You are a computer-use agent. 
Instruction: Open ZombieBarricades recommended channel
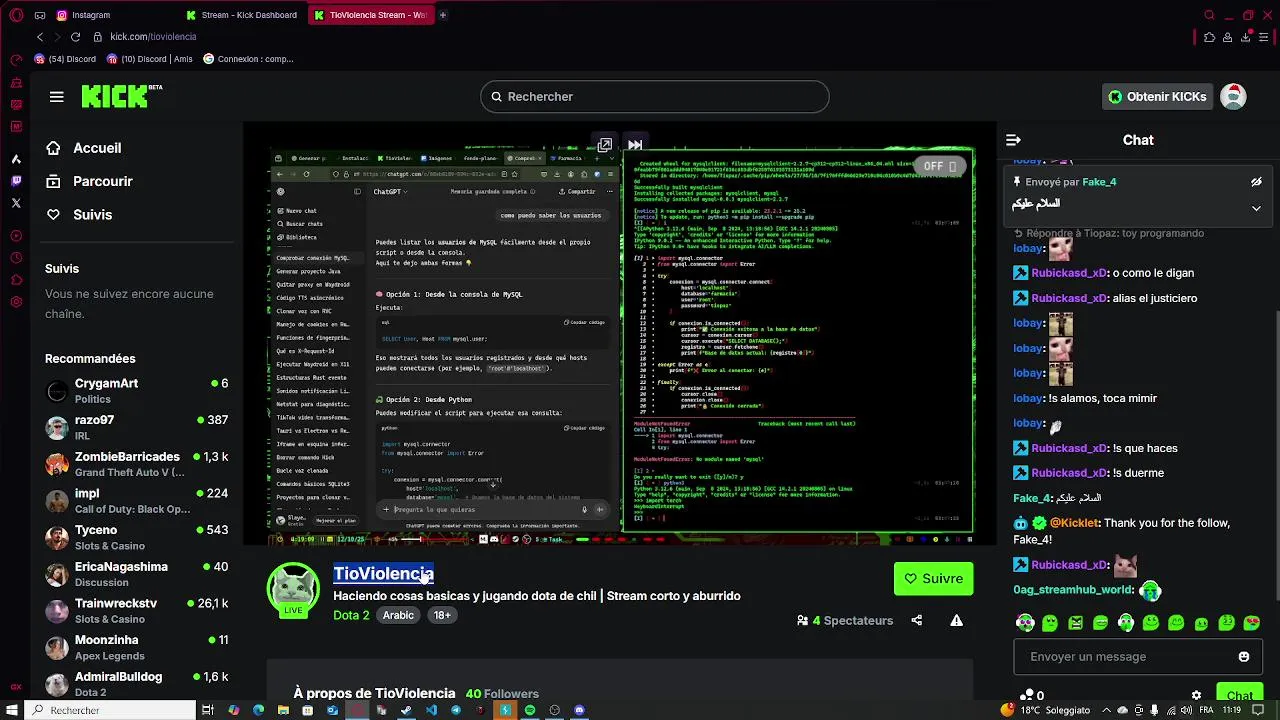pyautogui.click(x=137, y=464)
